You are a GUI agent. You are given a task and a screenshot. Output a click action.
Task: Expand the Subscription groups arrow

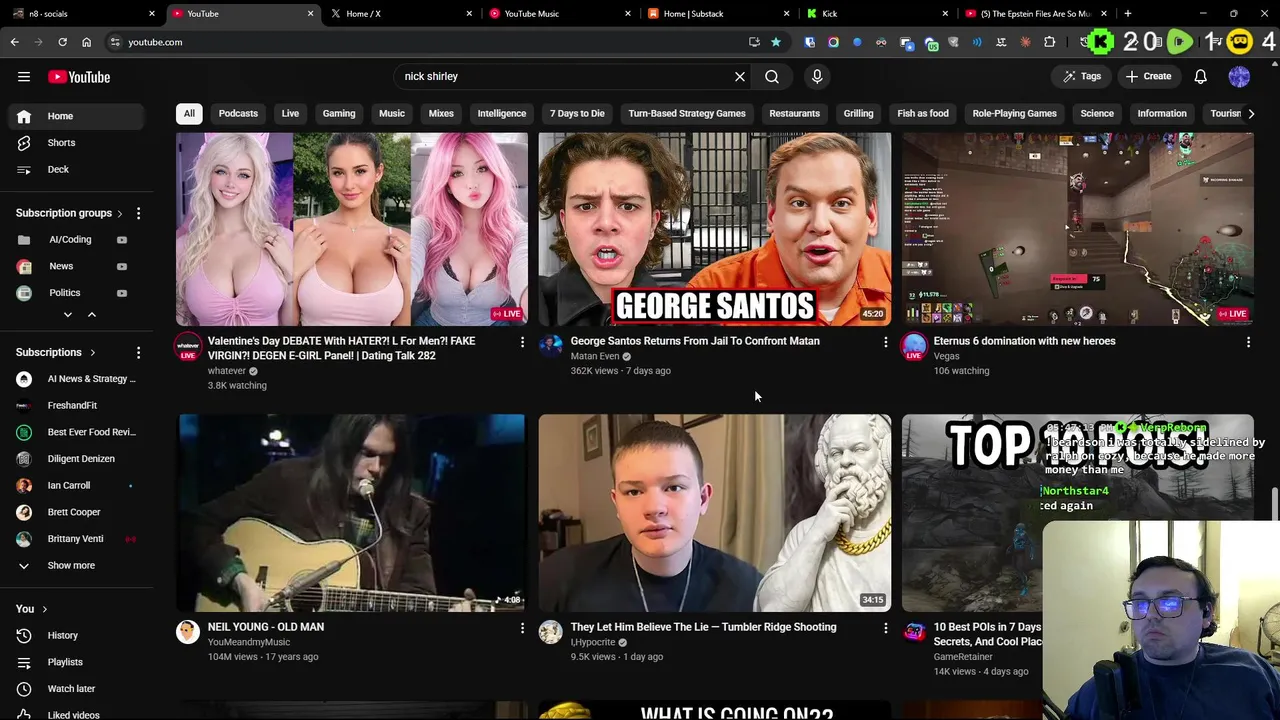(x=120, y=213)
